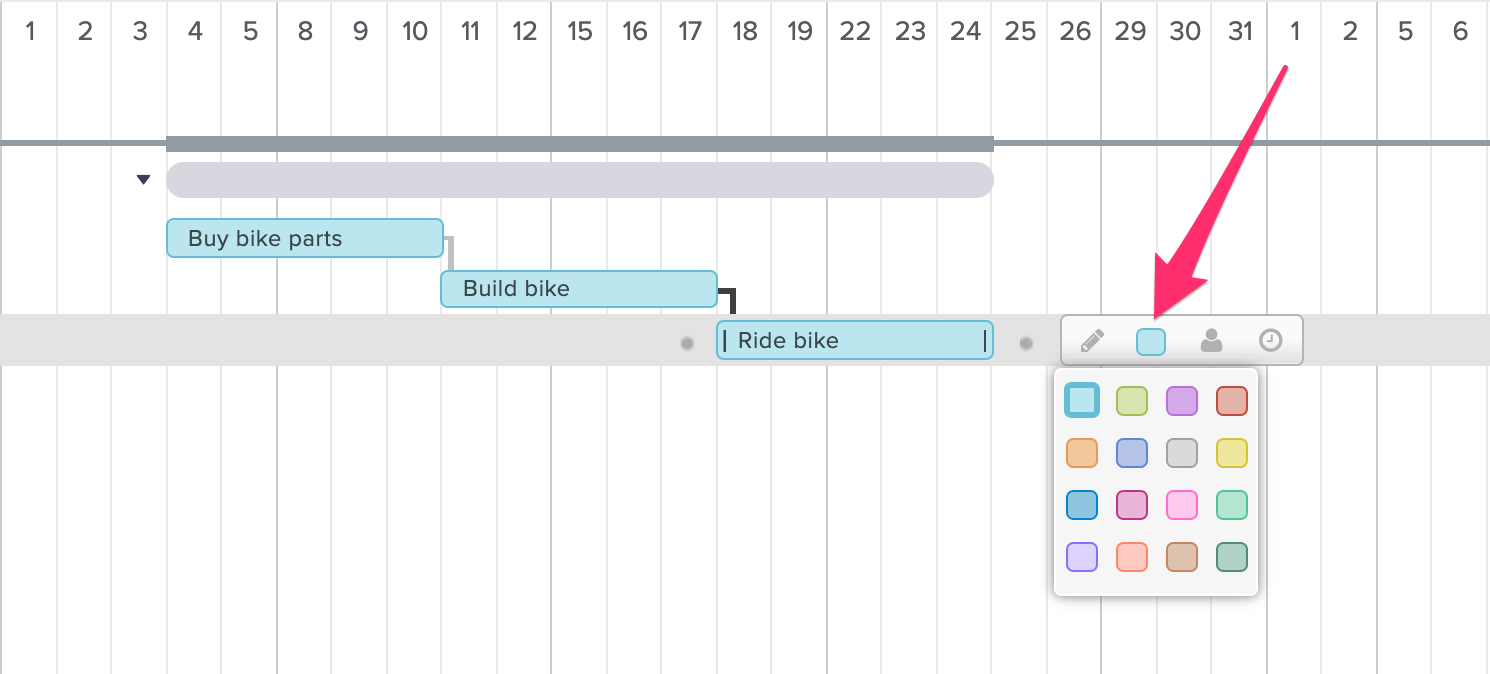Select the gray color swatch
The width and height of the screenshot is (1490, 674).
1181,452
